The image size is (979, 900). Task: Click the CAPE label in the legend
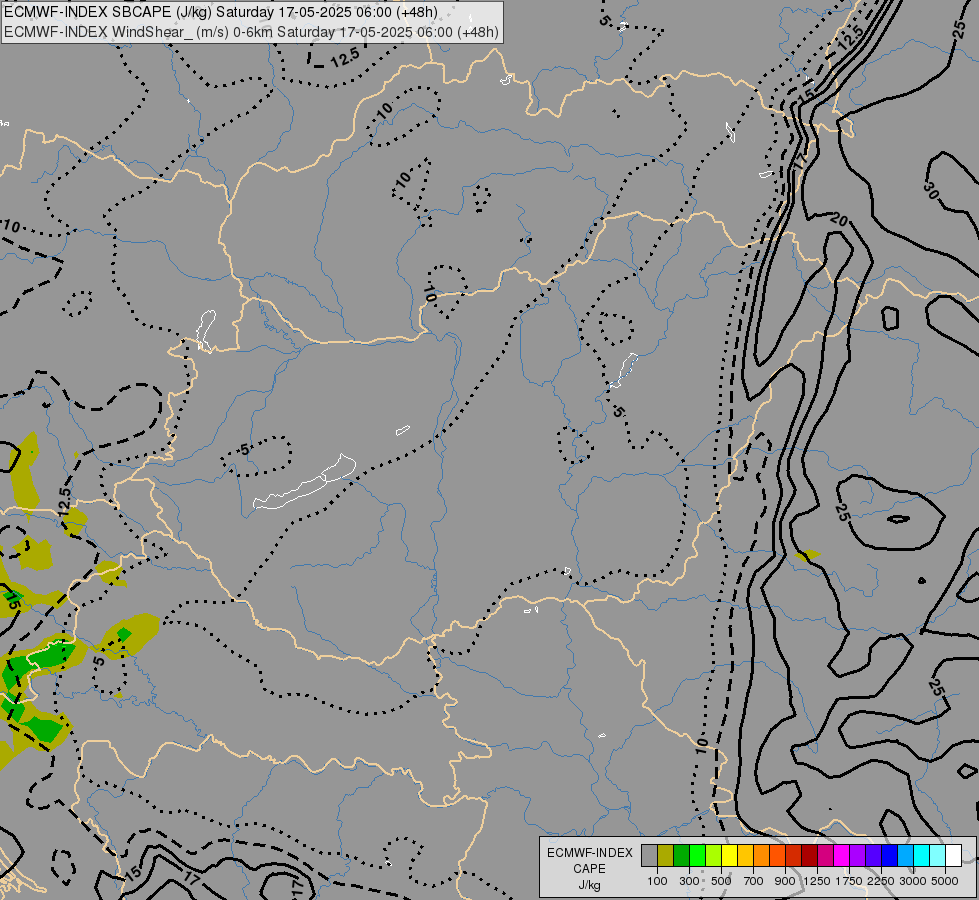[589, 869]
